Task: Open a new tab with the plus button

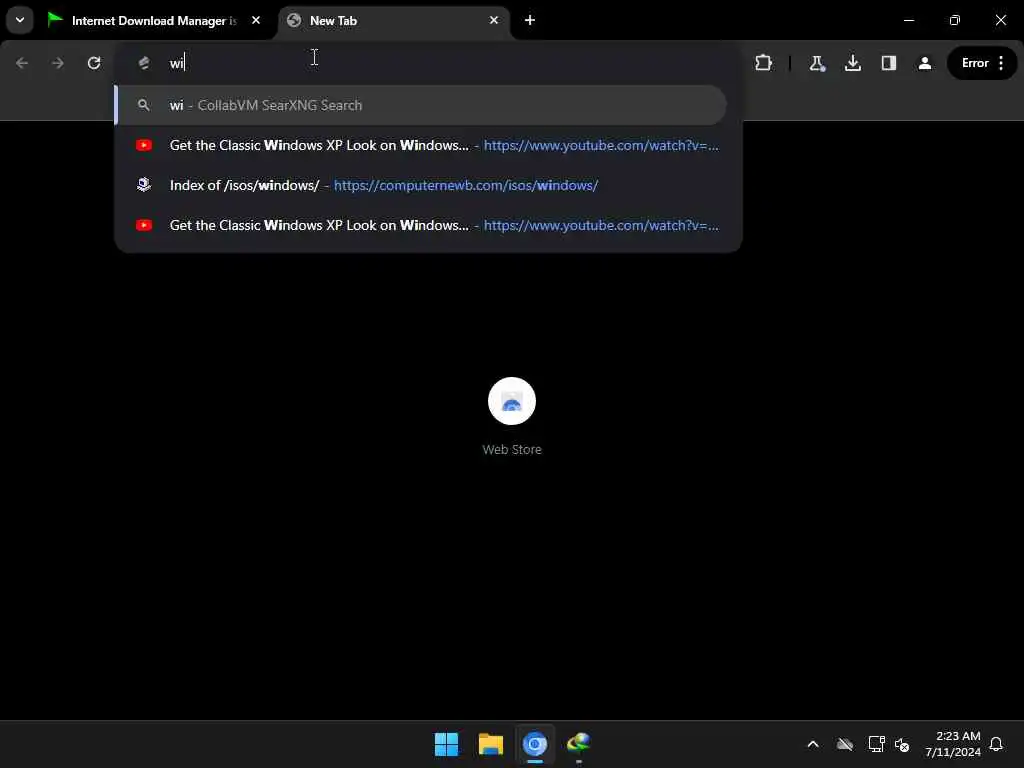Action: pos(530,20)
